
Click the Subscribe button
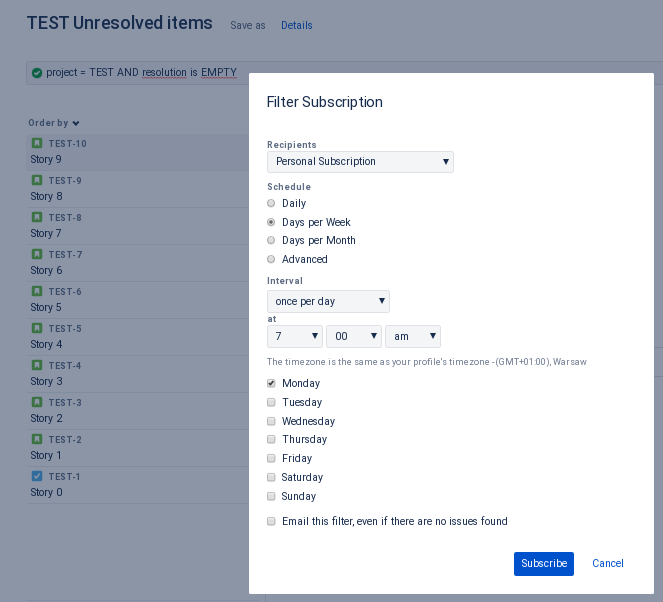tap(544, 564)
